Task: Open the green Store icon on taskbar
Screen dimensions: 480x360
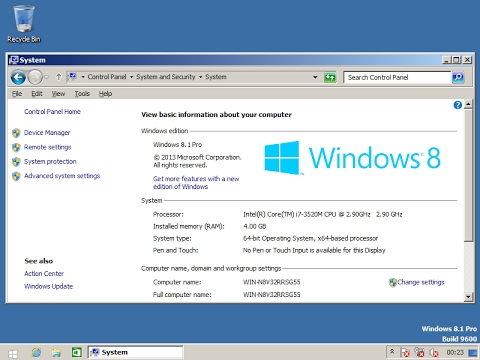Action: [x=77, y=352]
